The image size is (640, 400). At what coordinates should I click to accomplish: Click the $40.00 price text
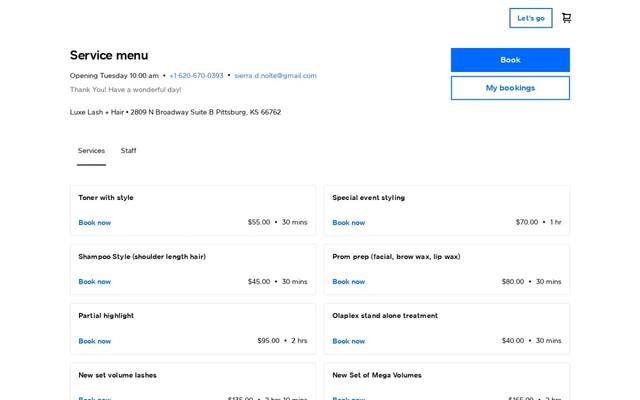click(x=513, y=340)
